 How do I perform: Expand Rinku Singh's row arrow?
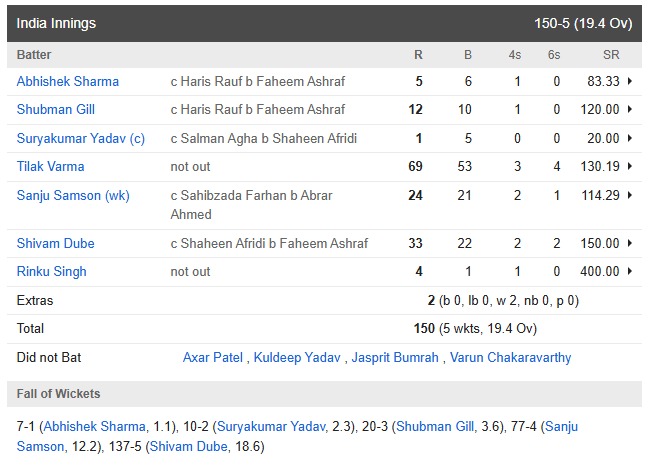pyautogui.click(x=630, y=271)
